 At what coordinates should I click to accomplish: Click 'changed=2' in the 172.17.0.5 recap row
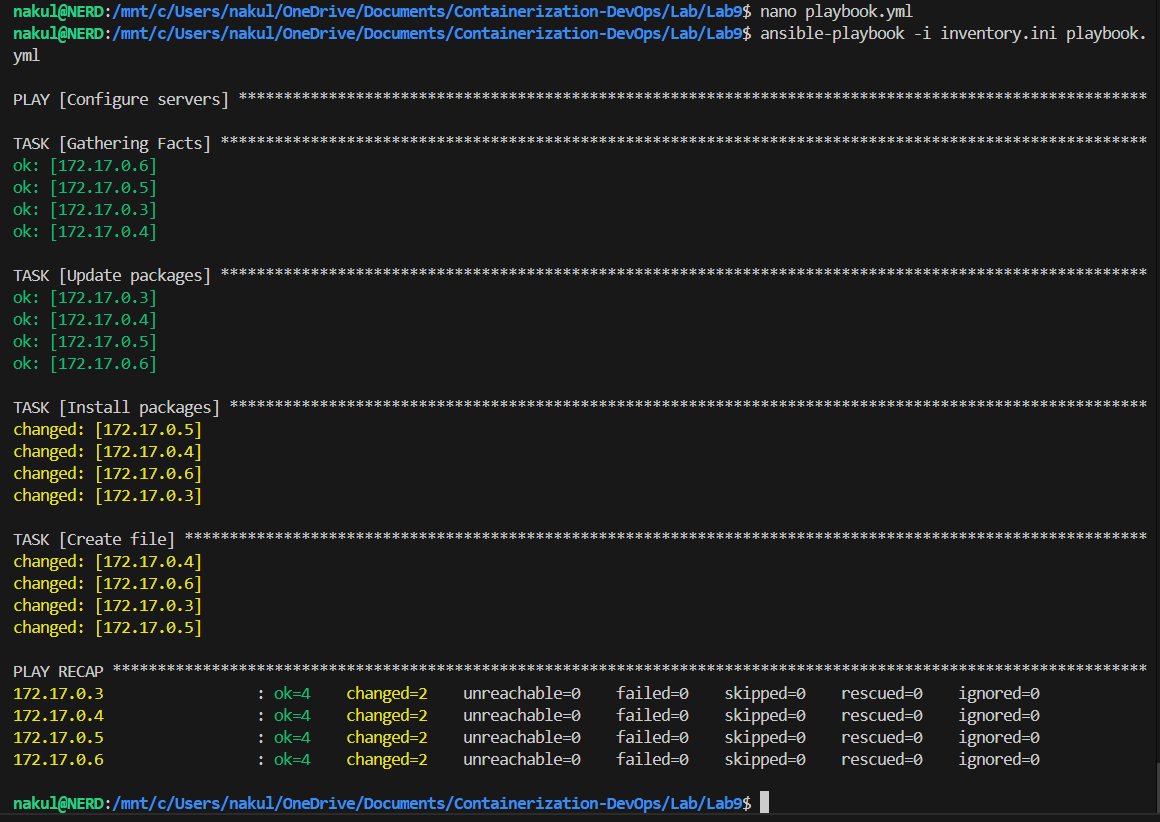click(387, 738)
